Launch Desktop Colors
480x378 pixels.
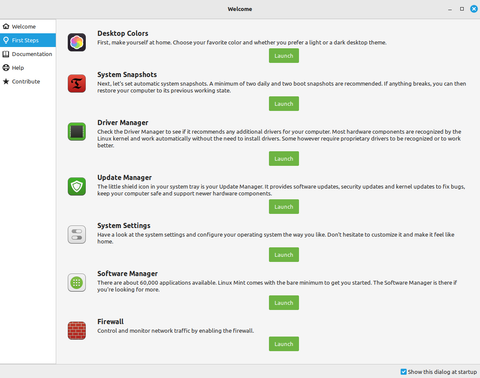point(284,56)
